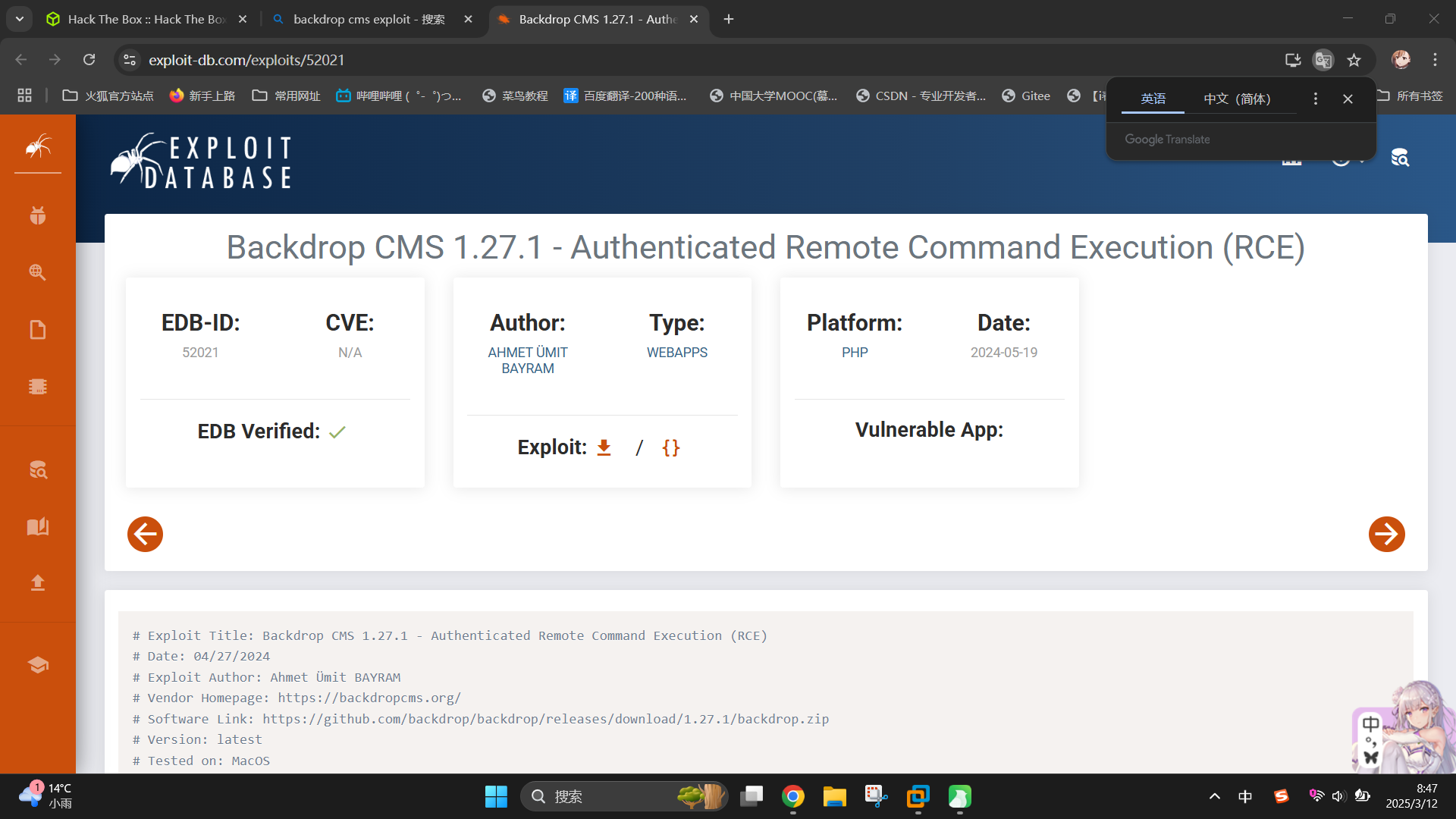Open 中国大学MOOC bookmark
Image resolution: width=1456 pixels, height=819 pixels.
point(773,96)
